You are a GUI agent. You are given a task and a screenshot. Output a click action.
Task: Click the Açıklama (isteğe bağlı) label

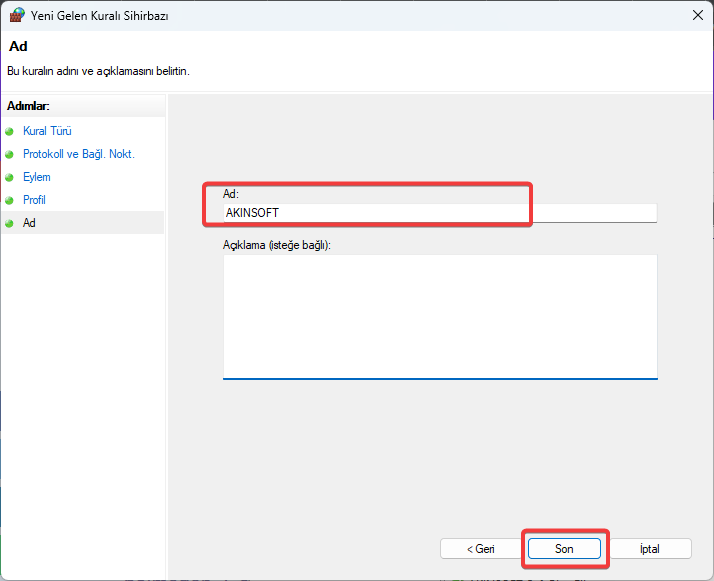click(276, 245)
